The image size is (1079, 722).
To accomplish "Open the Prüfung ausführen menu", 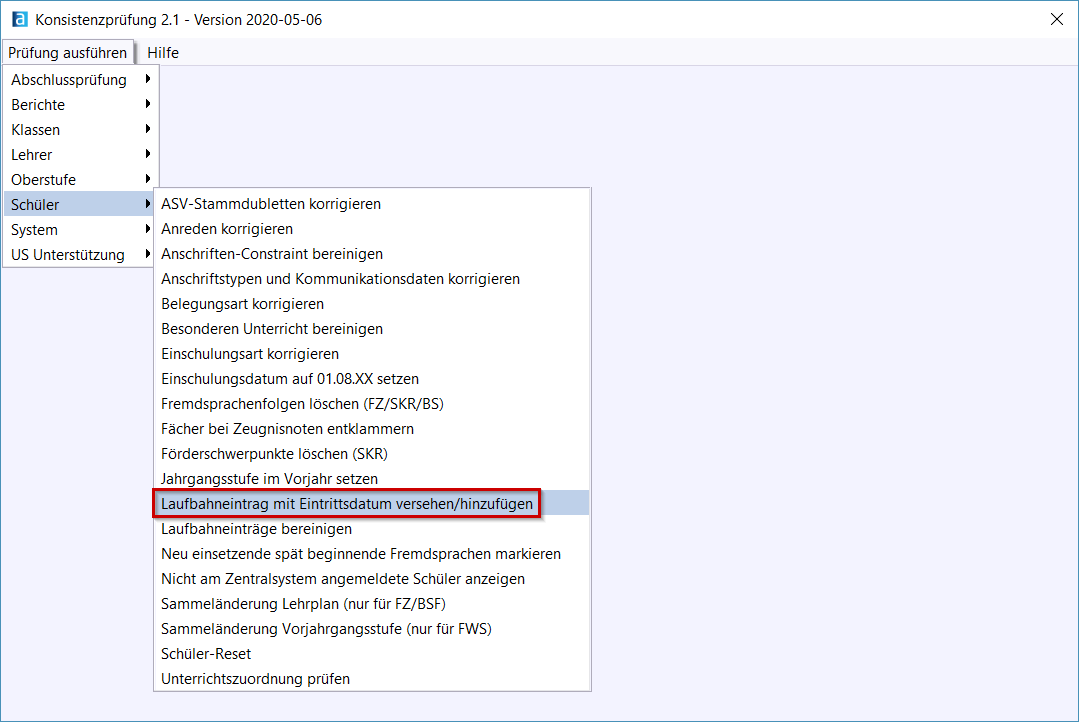I will 67,53.
